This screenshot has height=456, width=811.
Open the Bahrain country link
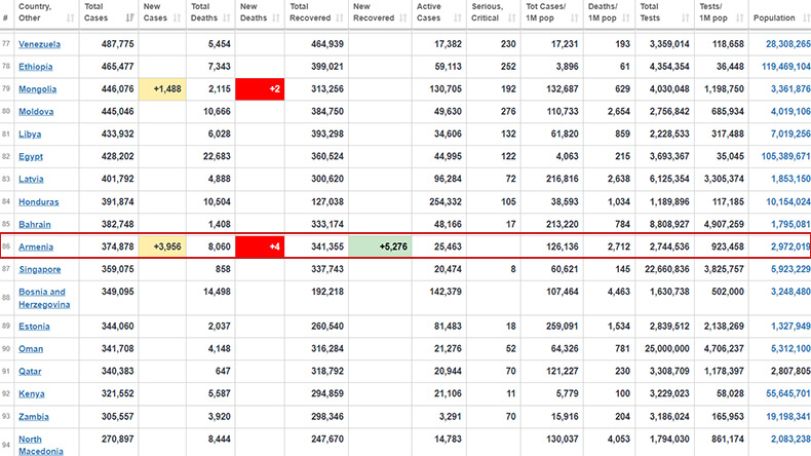click(35, 224)
